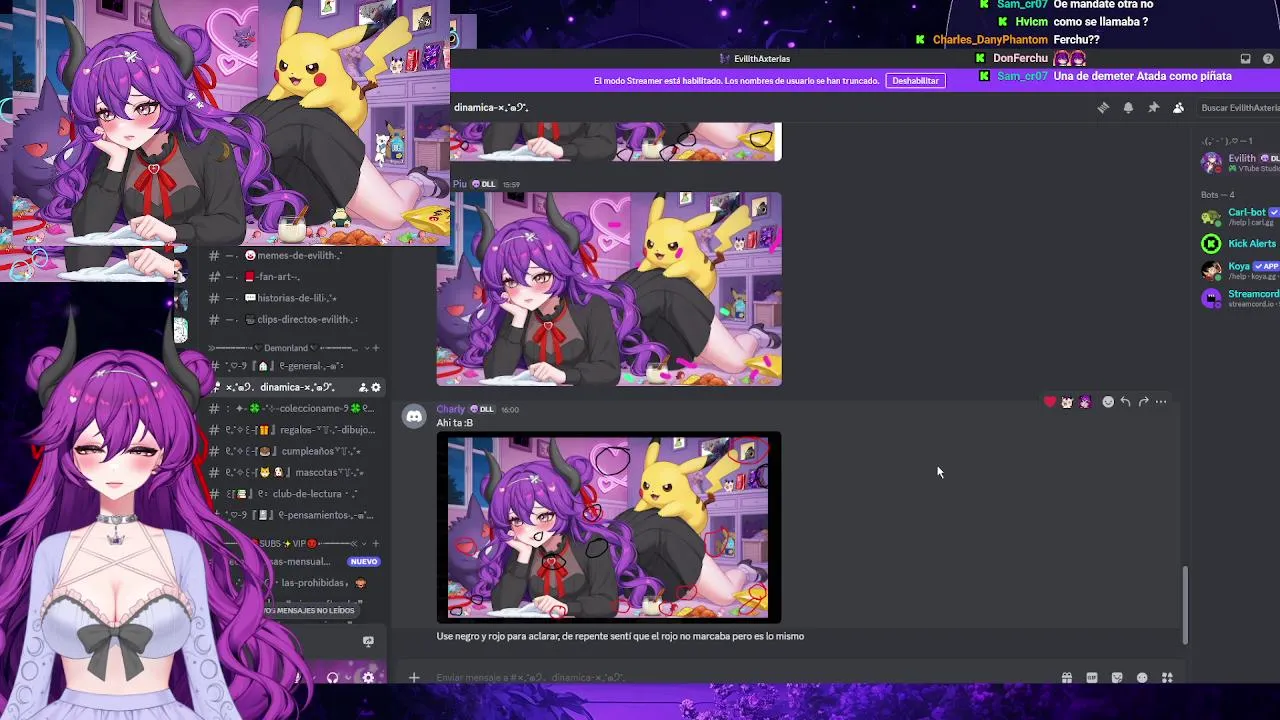Open Piu's username profile
Image resolution: width=1280 pixels, height=720 pixels.
tap(460, 184)
